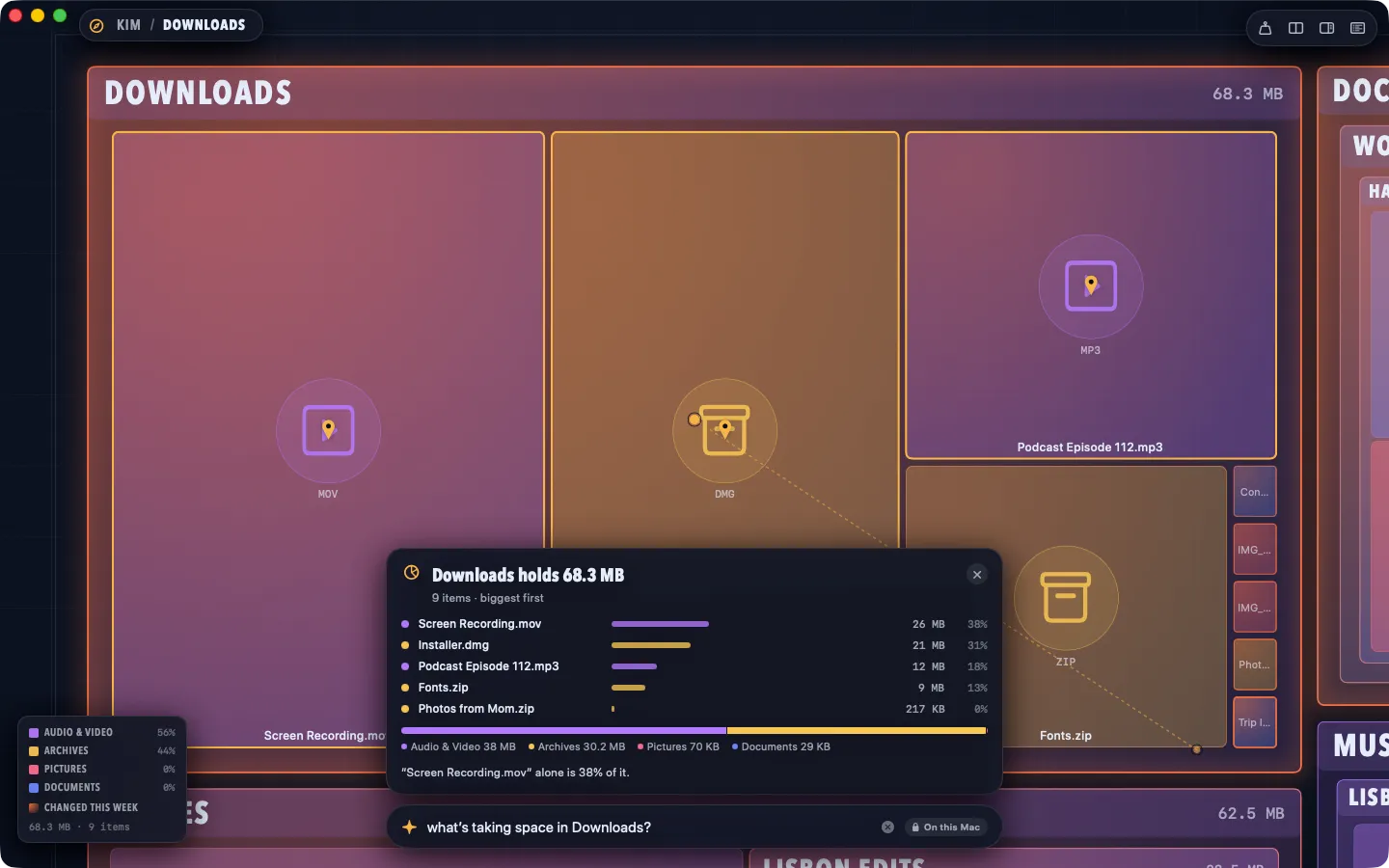Open the list view layout
The width and height of the screenshot is (1389, 868).
click(1358, 28)
